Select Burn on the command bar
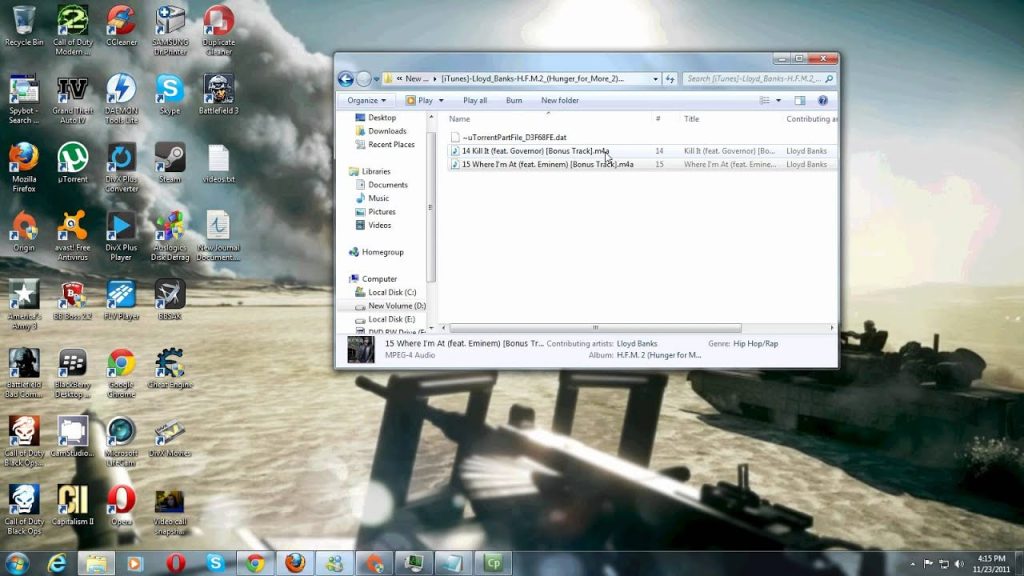Screen dimensions: 1024x576 click(x=513, y=100)
